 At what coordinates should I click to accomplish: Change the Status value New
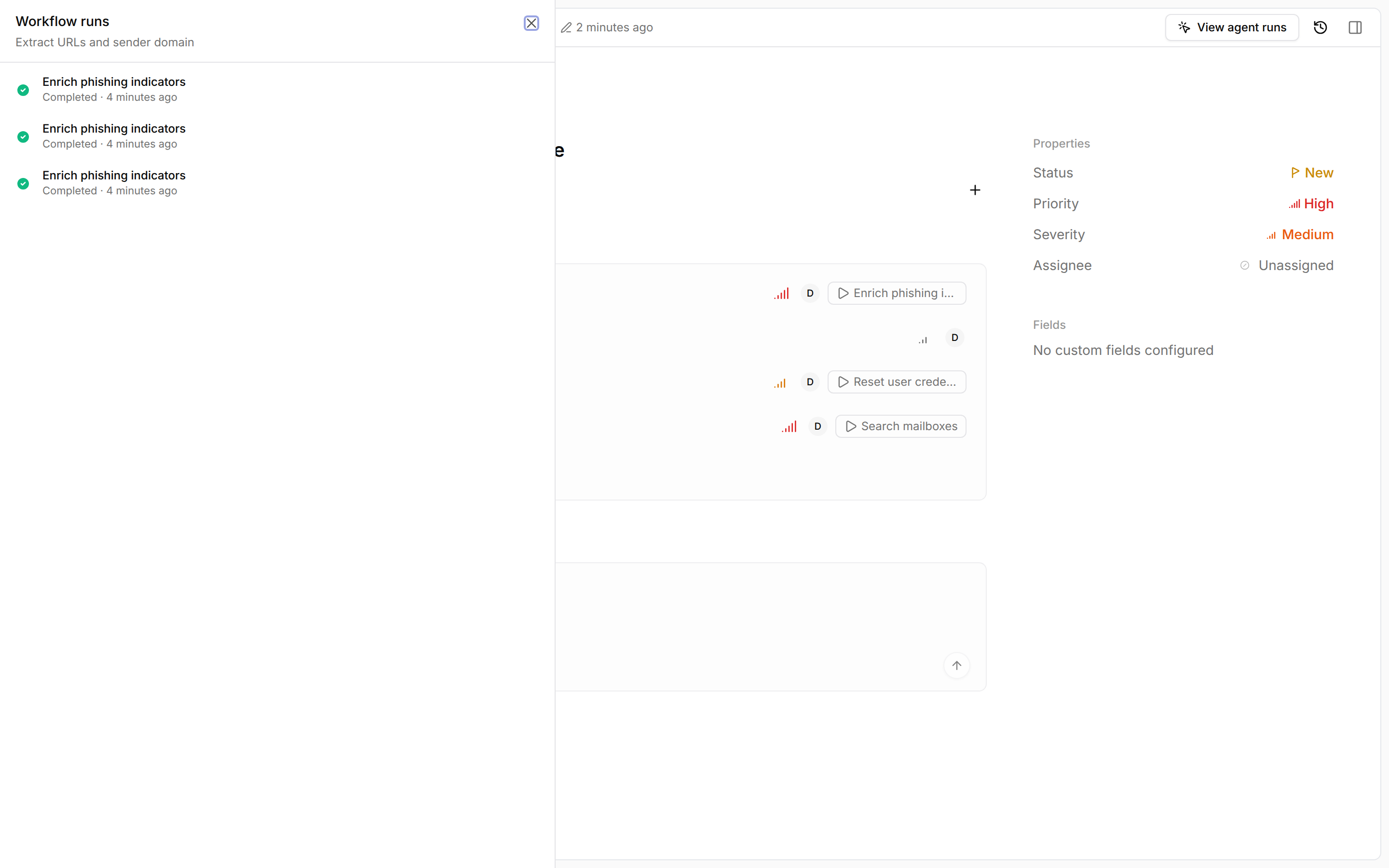tap(1312, 173)
